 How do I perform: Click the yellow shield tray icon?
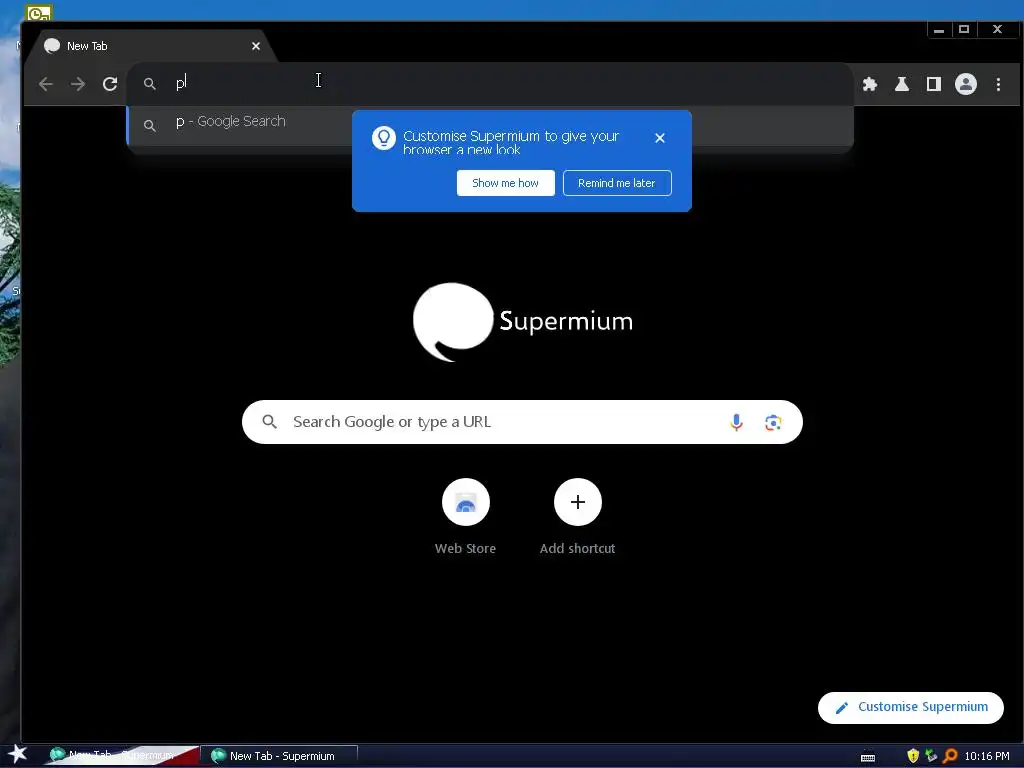(x=913, y=756)
